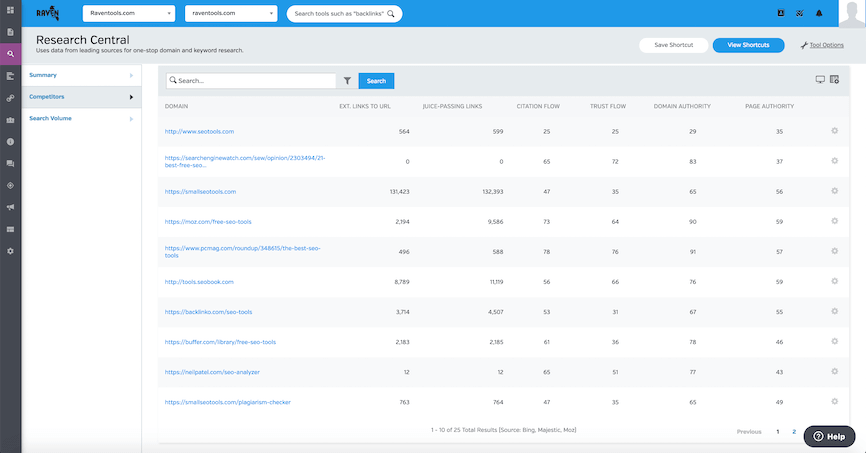
Task: Open the briefcase sidebar icon
Action: pyautogui.click(x=10, y=120)
